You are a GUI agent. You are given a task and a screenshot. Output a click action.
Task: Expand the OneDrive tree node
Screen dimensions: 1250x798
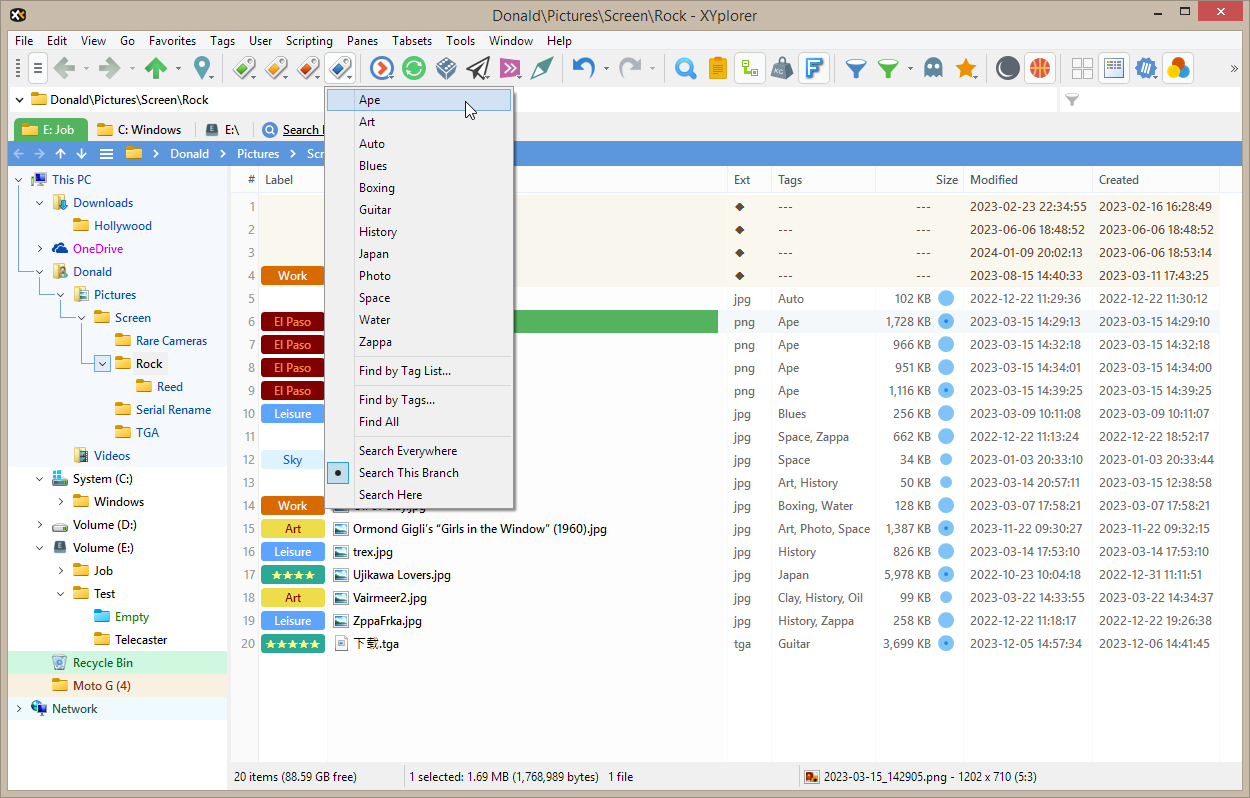point(40,249)
